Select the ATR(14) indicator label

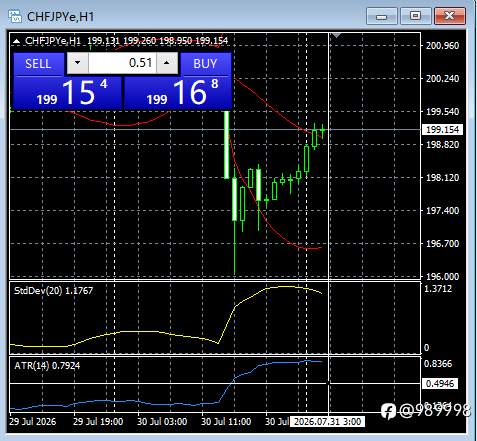click(x=47, y=366)
